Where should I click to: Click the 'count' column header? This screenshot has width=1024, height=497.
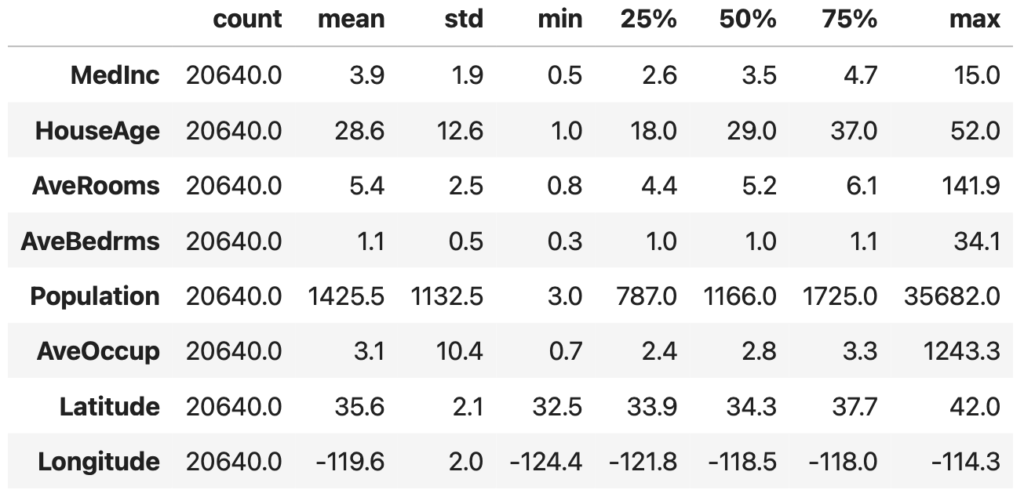point(247,20)
